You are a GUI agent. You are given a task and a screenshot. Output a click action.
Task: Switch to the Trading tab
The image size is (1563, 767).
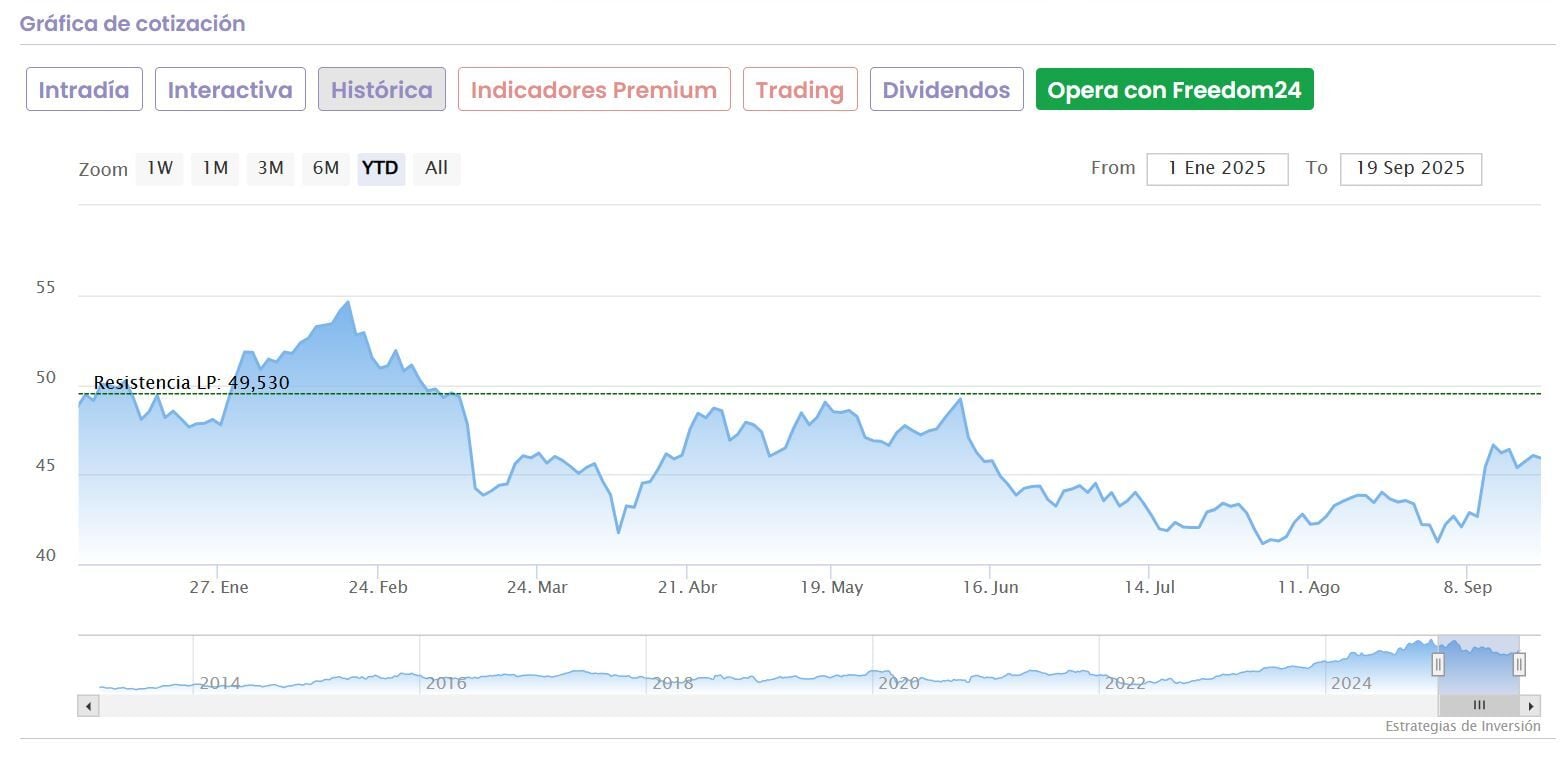click(x=800, y=90)
